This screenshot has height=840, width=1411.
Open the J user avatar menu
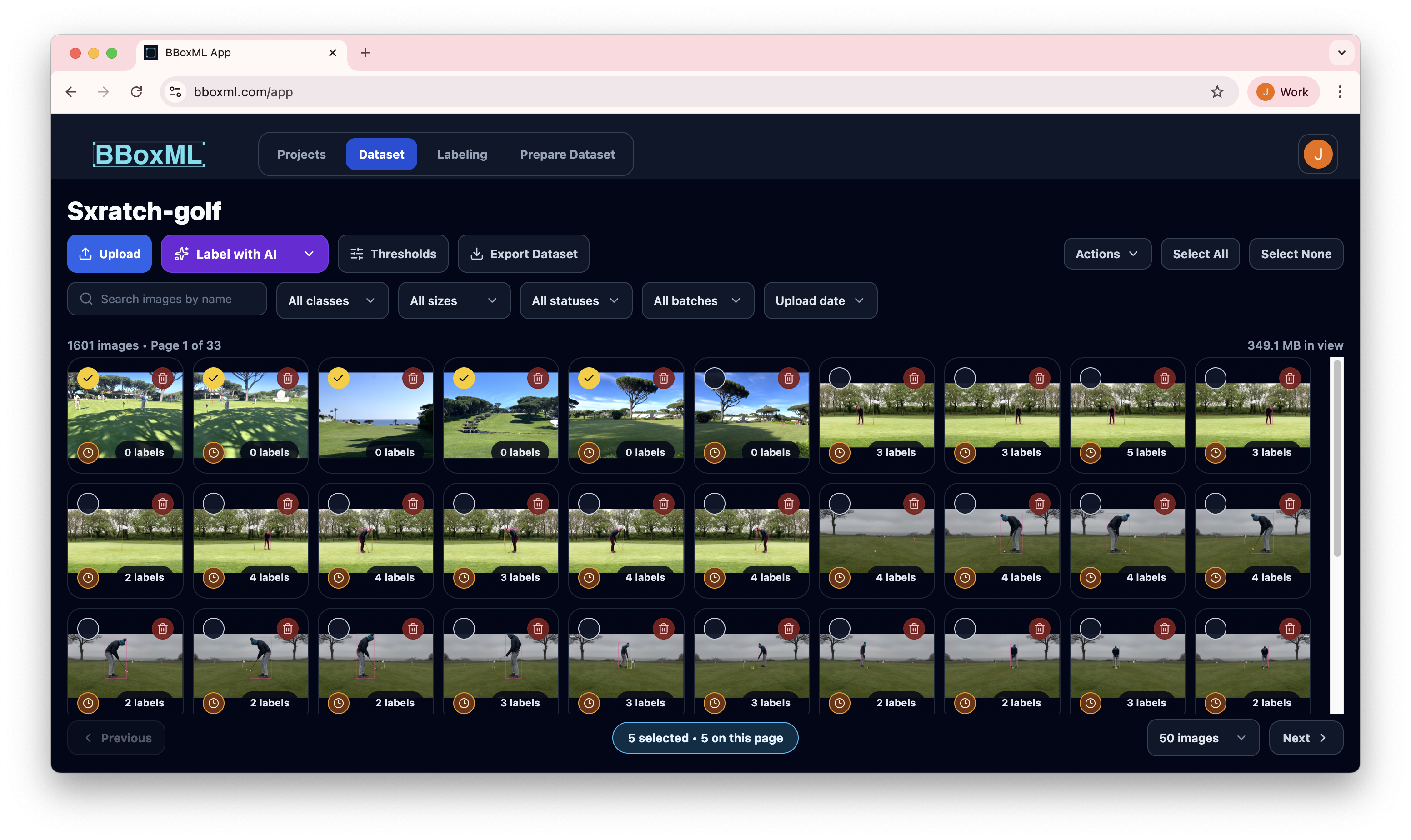1318,153
